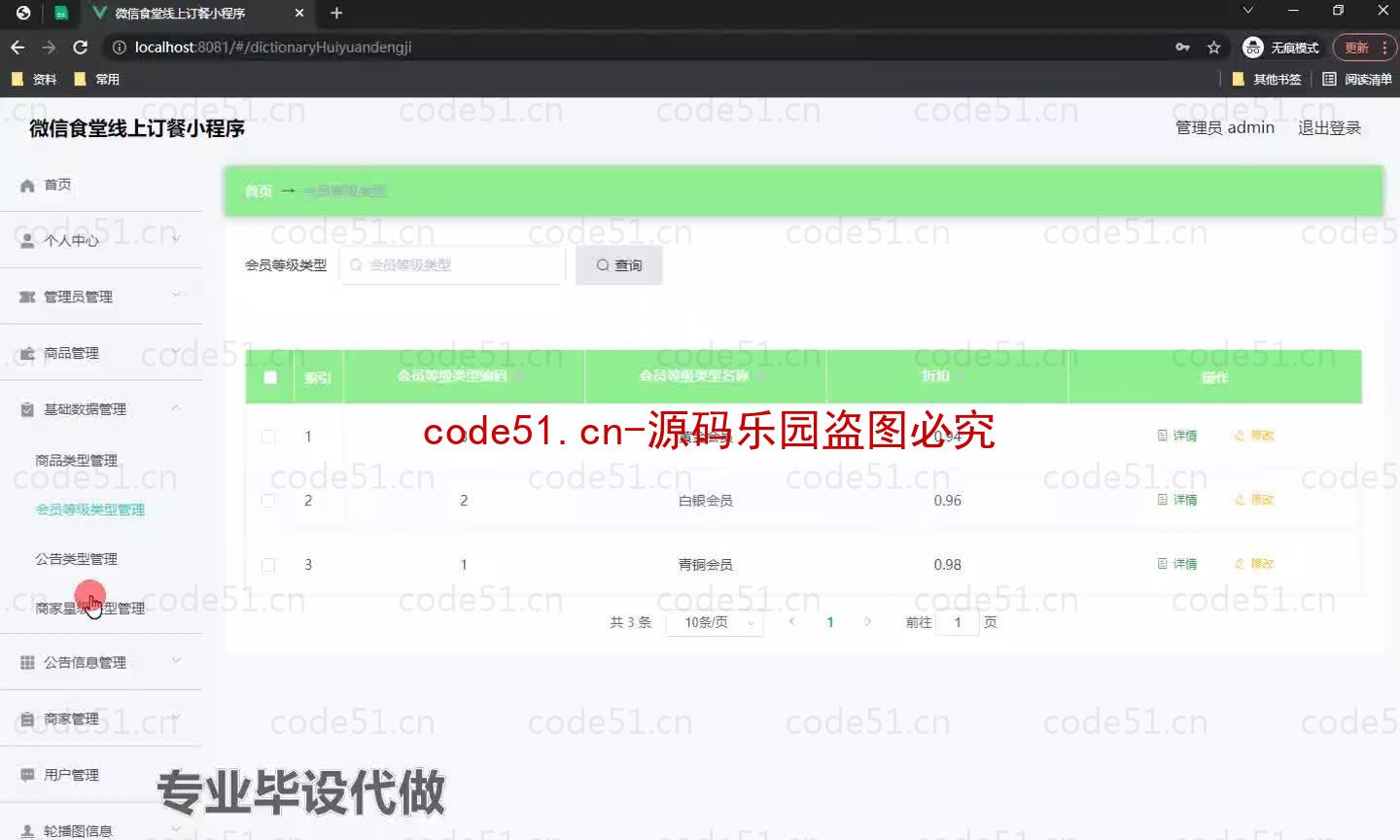Open the 轮播图信息 sidebar menu
Screen dimensions: 1400x840
click(78, 831)
